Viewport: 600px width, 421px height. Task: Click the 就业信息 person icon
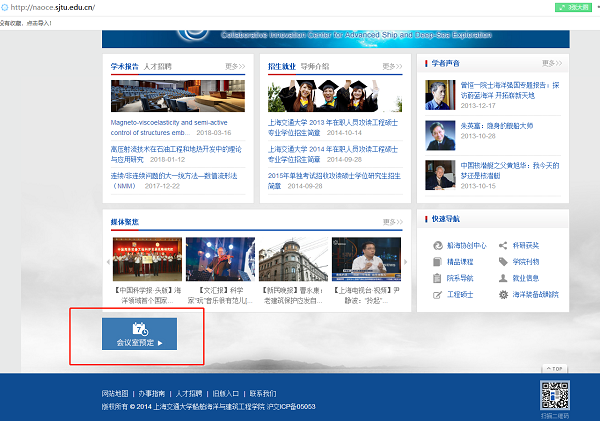pyautogui.click(x=503, y=278)
